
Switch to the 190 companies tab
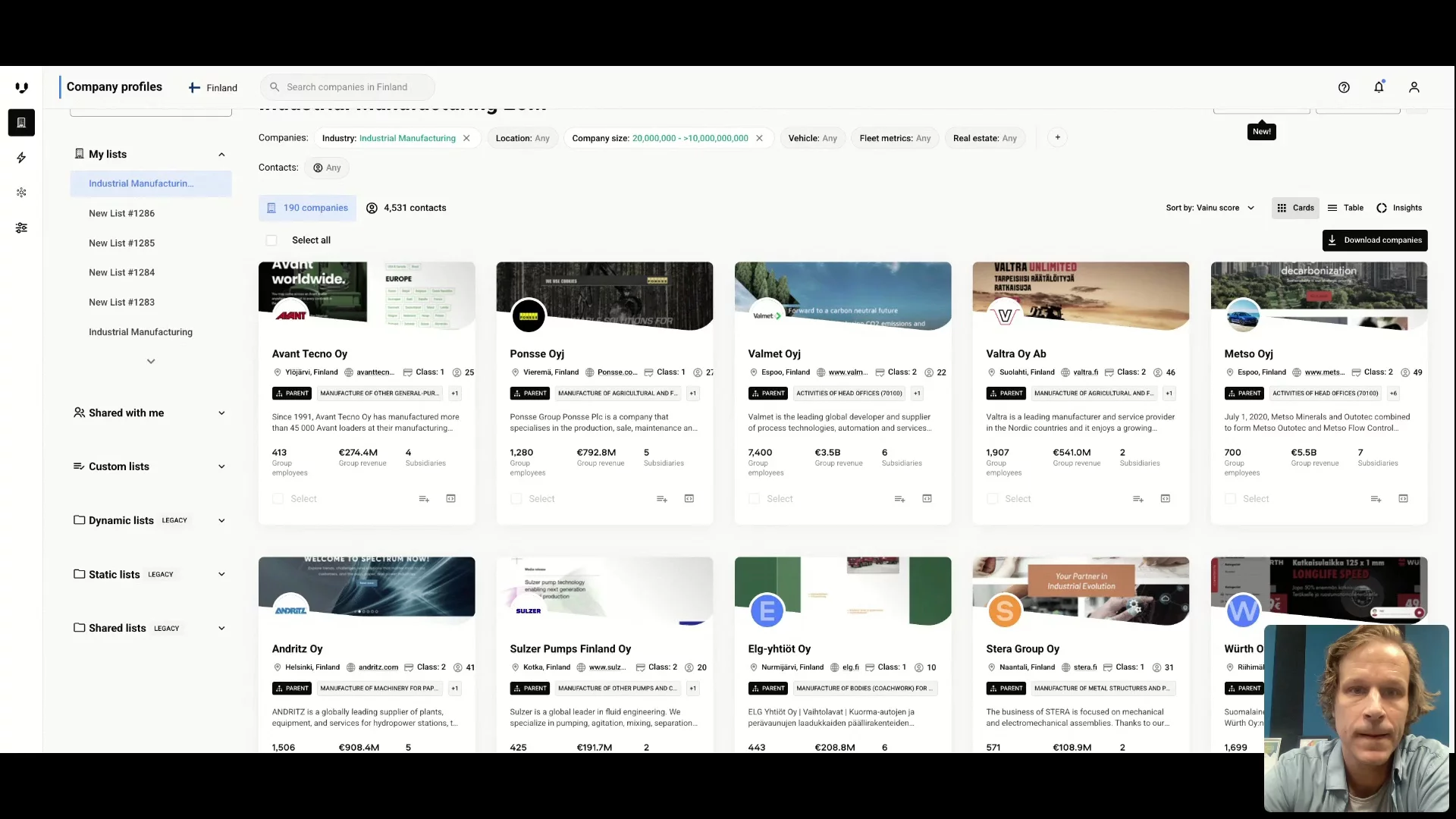pyautogui.click(x=307, y=208)
